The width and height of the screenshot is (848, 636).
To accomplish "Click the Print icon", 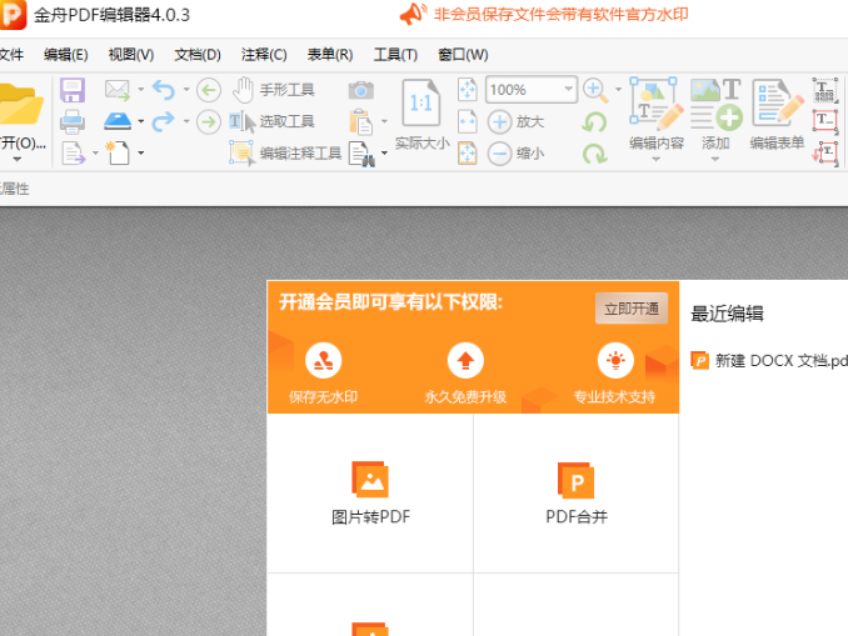I will coord(72,122).
